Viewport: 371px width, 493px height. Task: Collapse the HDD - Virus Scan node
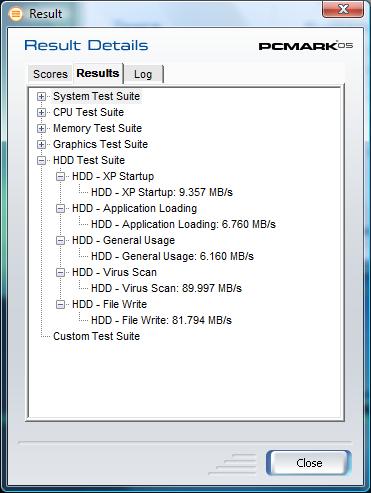point(60,272)
